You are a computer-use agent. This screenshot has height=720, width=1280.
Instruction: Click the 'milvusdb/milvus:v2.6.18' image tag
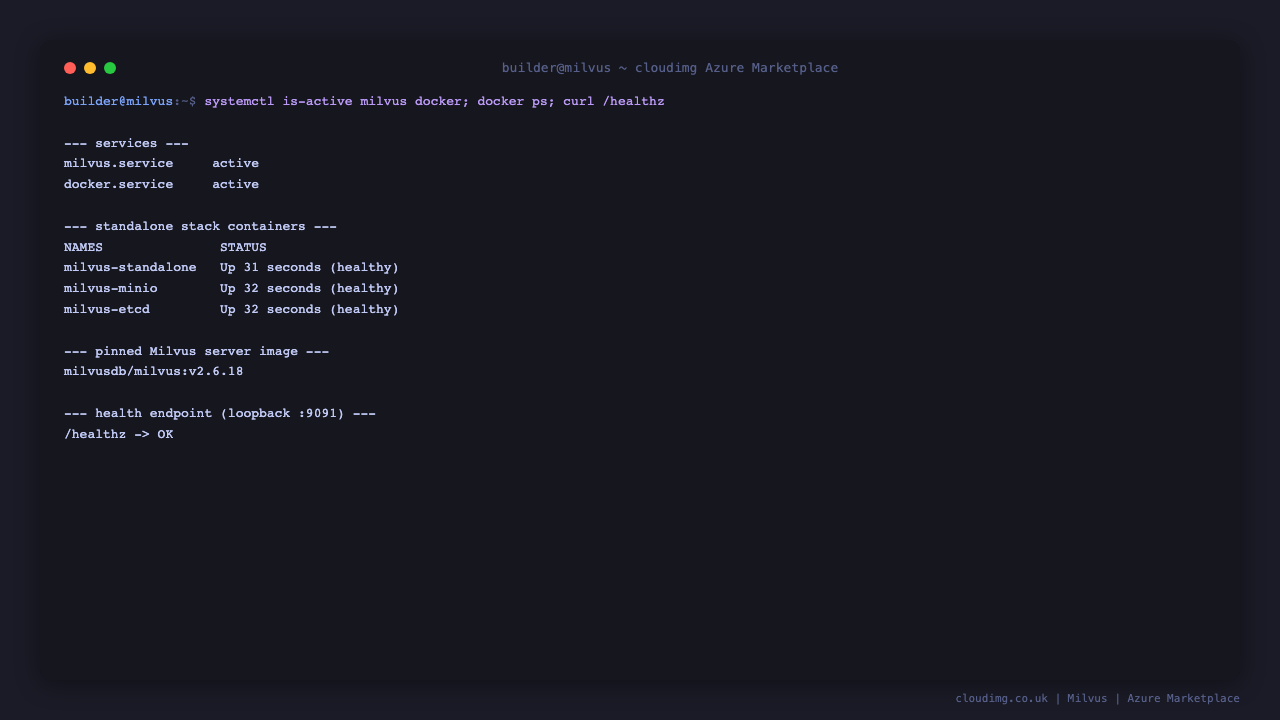tap(153, 371)
